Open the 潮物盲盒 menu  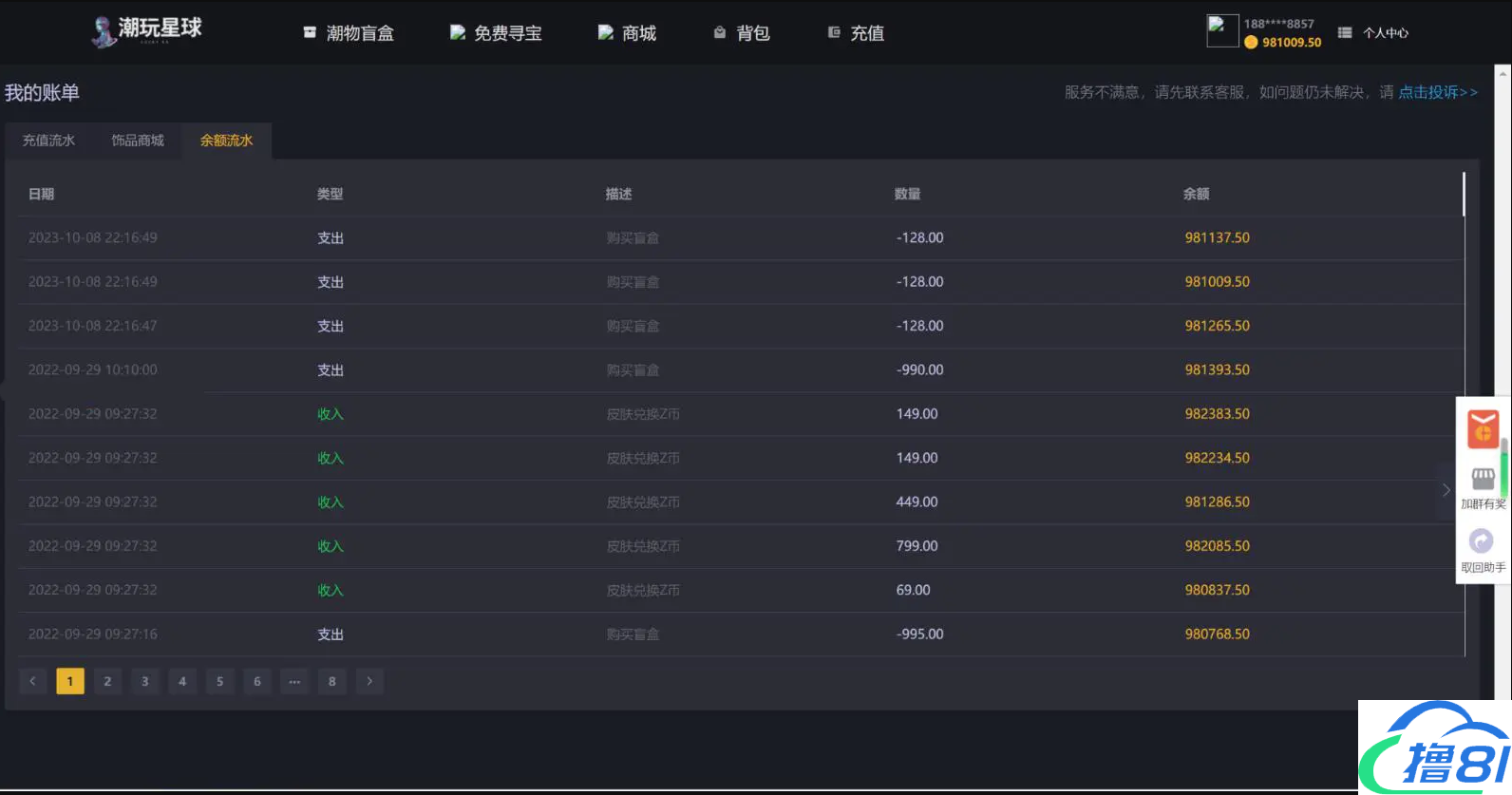click(x=349, y=33)
